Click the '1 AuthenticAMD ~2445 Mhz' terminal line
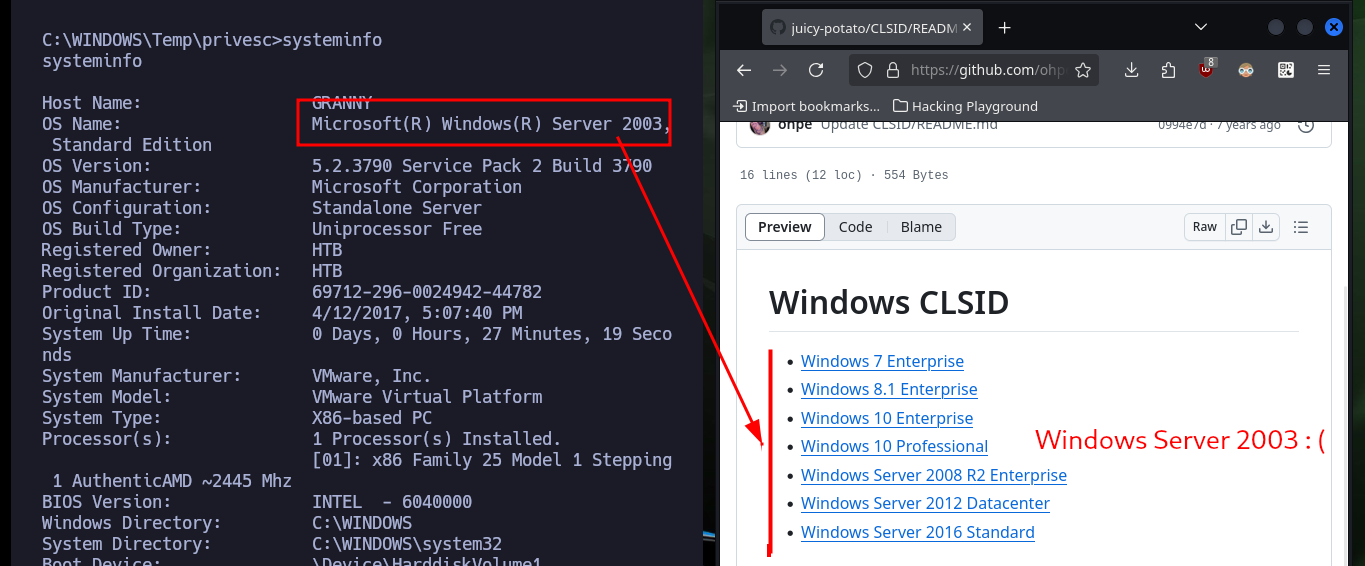Screen dimensions: 1365x566 pos(172,481)
